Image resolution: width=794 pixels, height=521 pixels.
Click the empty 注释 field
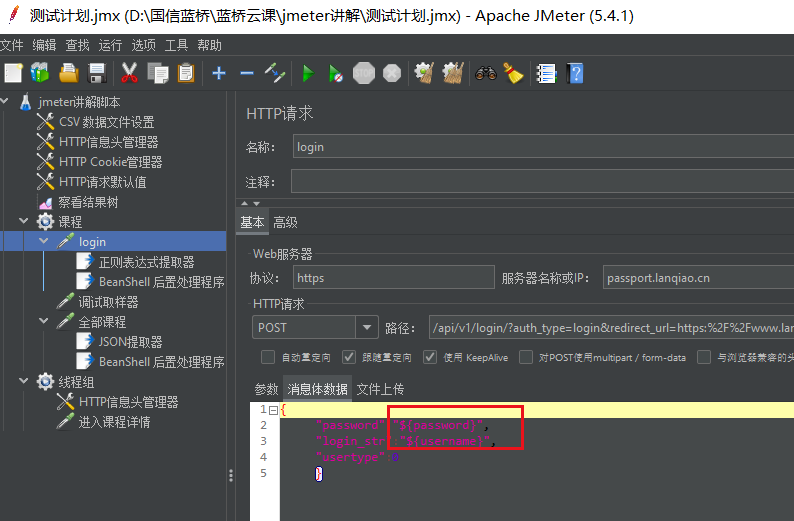[542, 181]
